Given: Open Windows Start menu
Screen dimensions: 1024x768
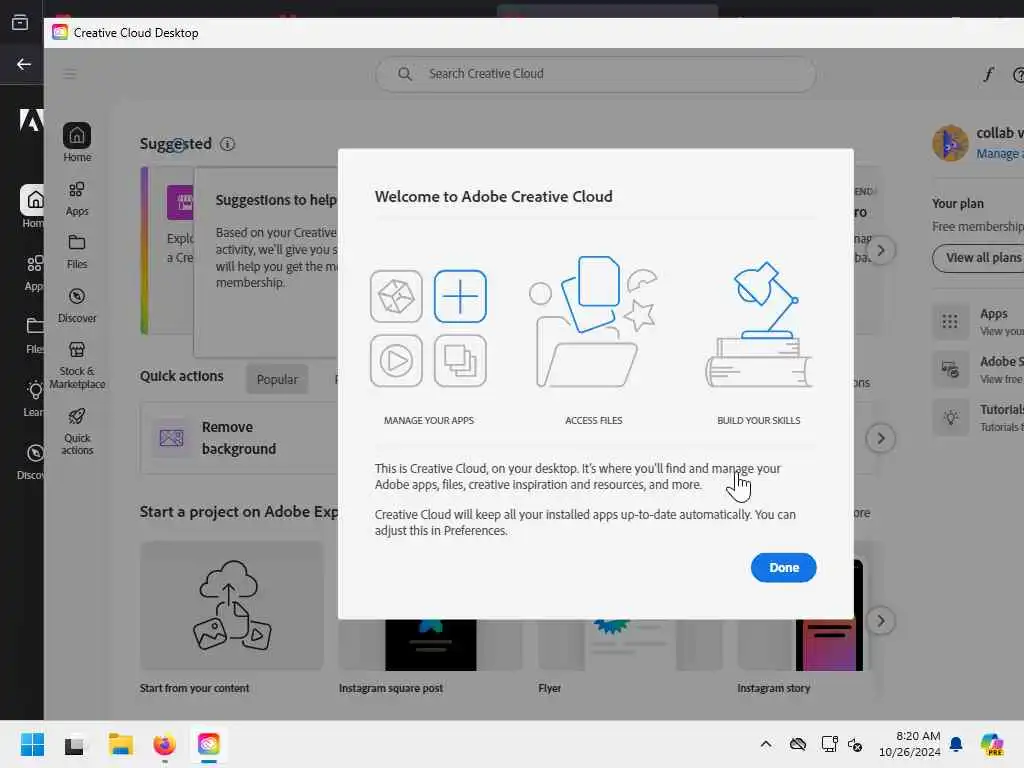Looking at the screenshot, I should (x=32, y=744).
